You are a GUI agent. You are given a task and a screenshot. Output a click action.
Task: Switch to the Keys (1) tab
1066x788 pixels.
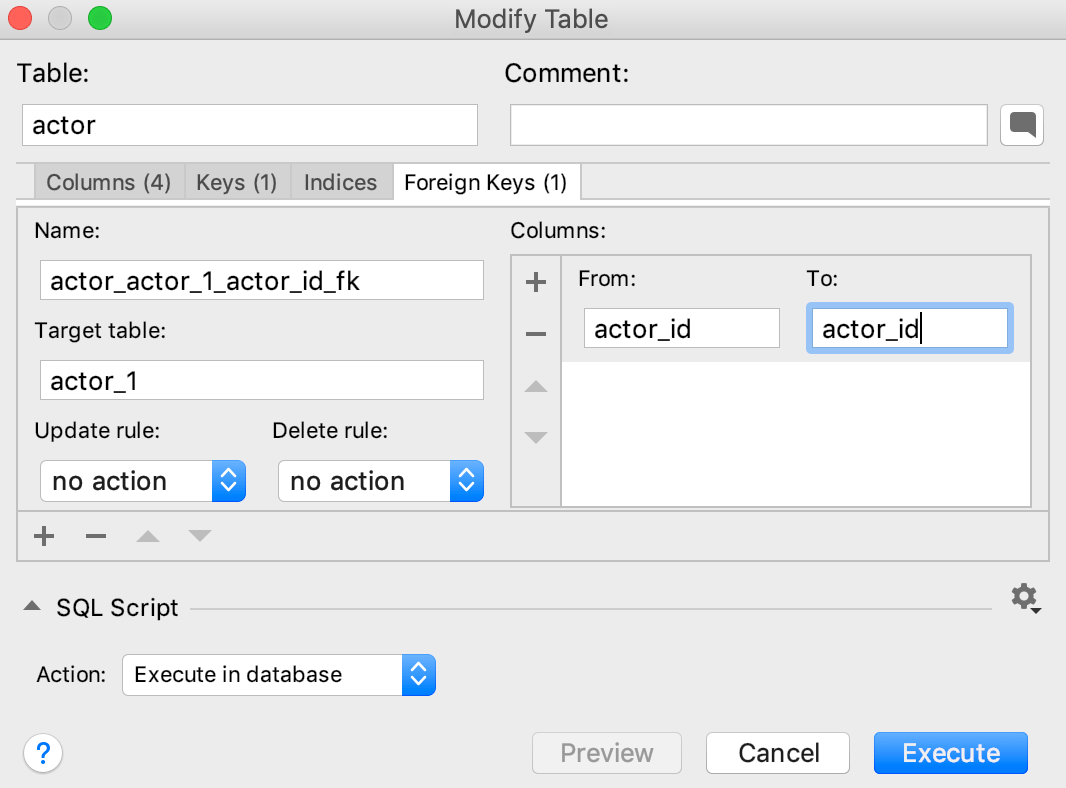pos(237,182)
